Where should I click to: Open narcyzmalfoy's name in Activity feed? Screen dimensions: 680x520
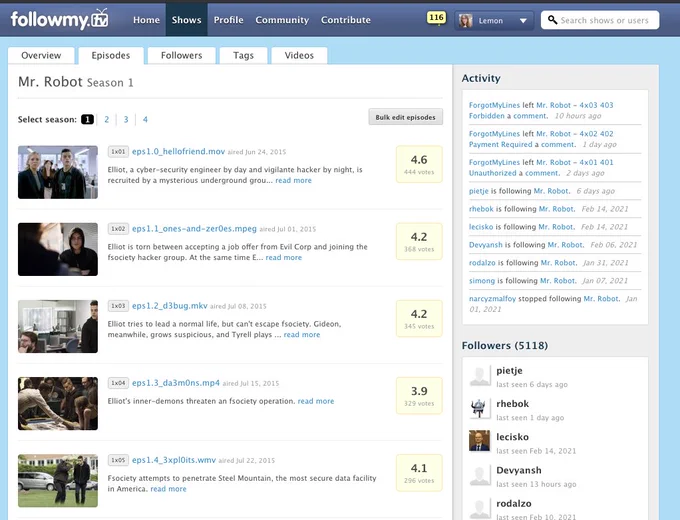pyautogui.click(x=492, y=299)
